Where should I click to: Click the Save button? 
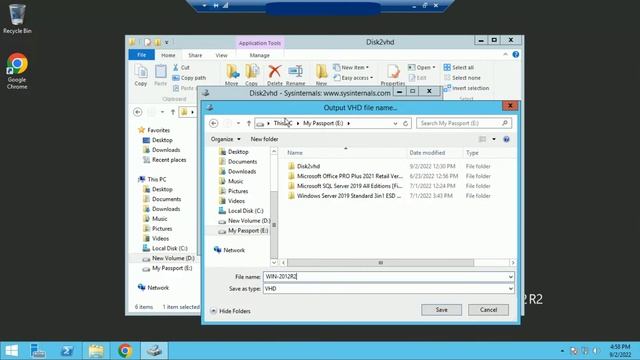[442, 310]
